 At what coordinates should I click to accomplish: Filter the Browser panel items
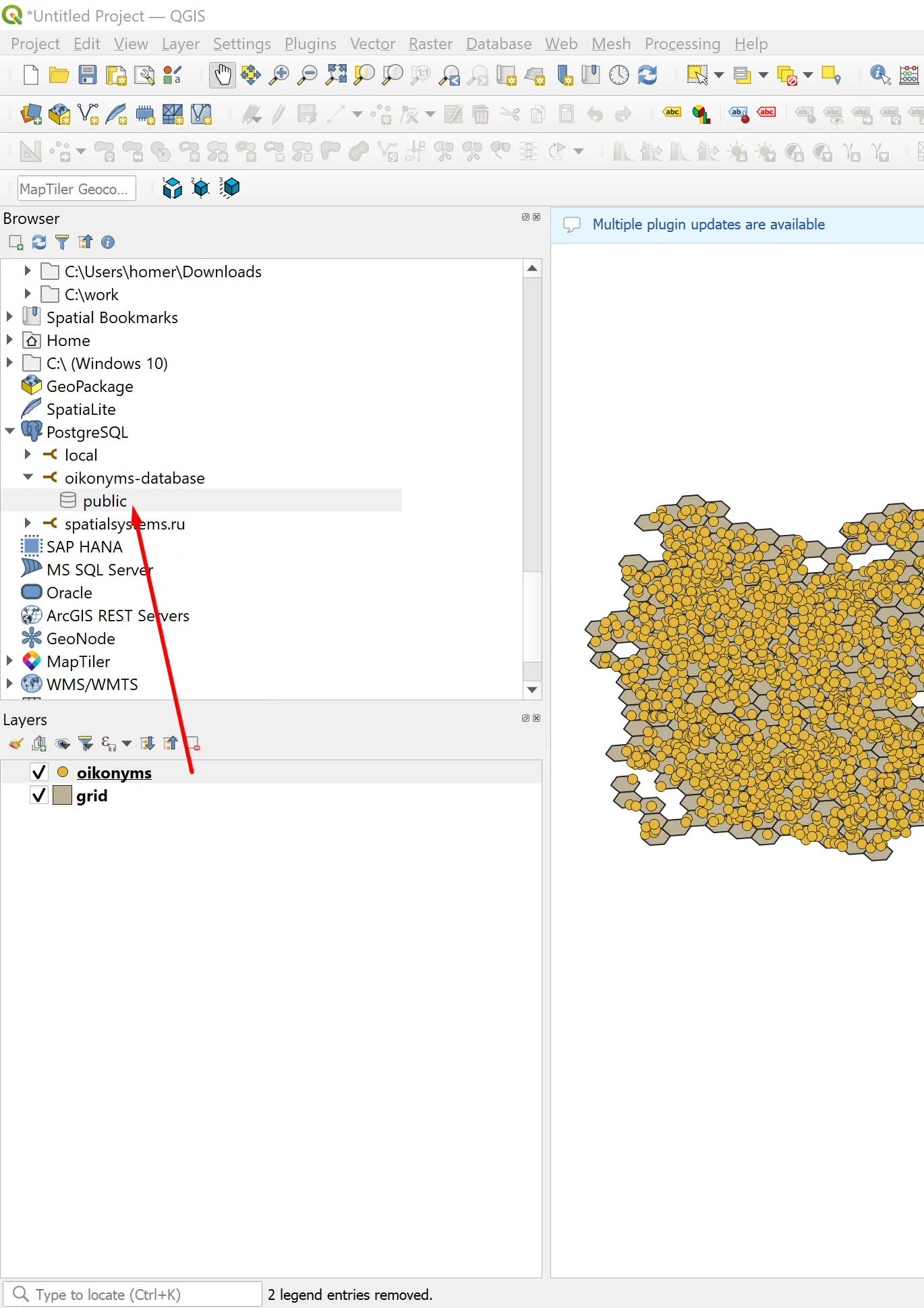[x=62, y=242]
